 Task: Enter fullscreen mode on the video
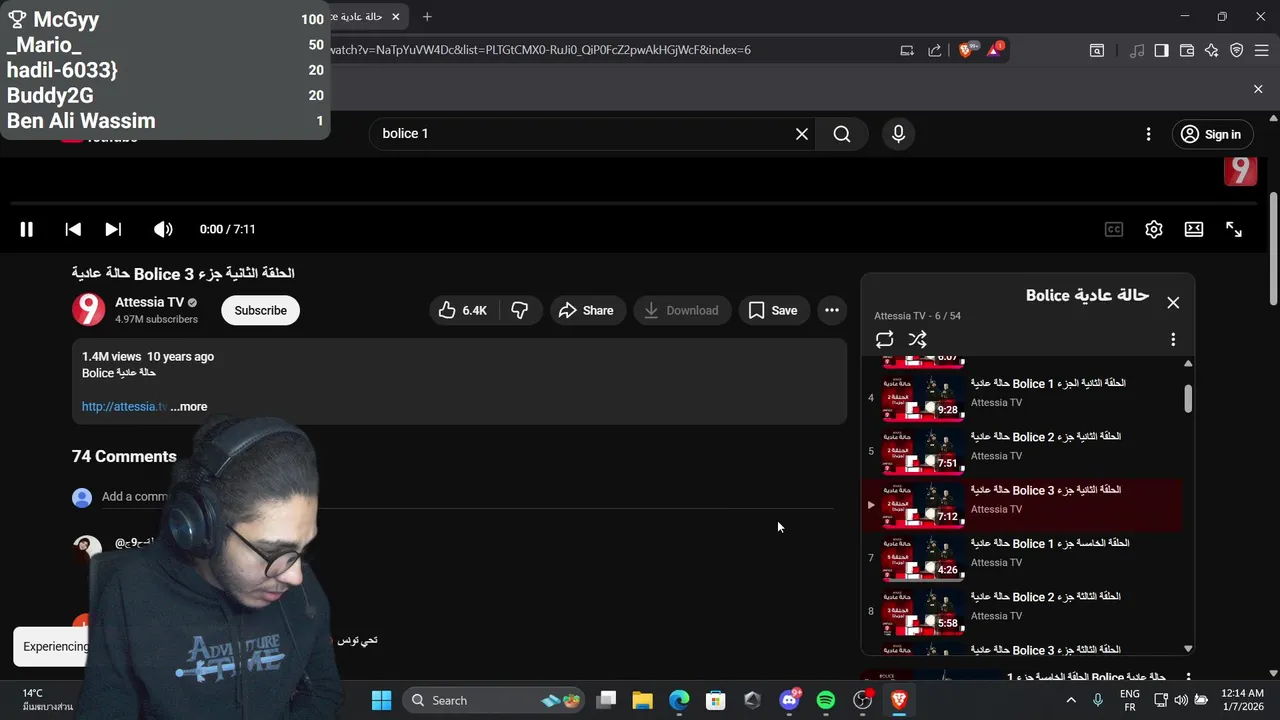[1234, 229]
